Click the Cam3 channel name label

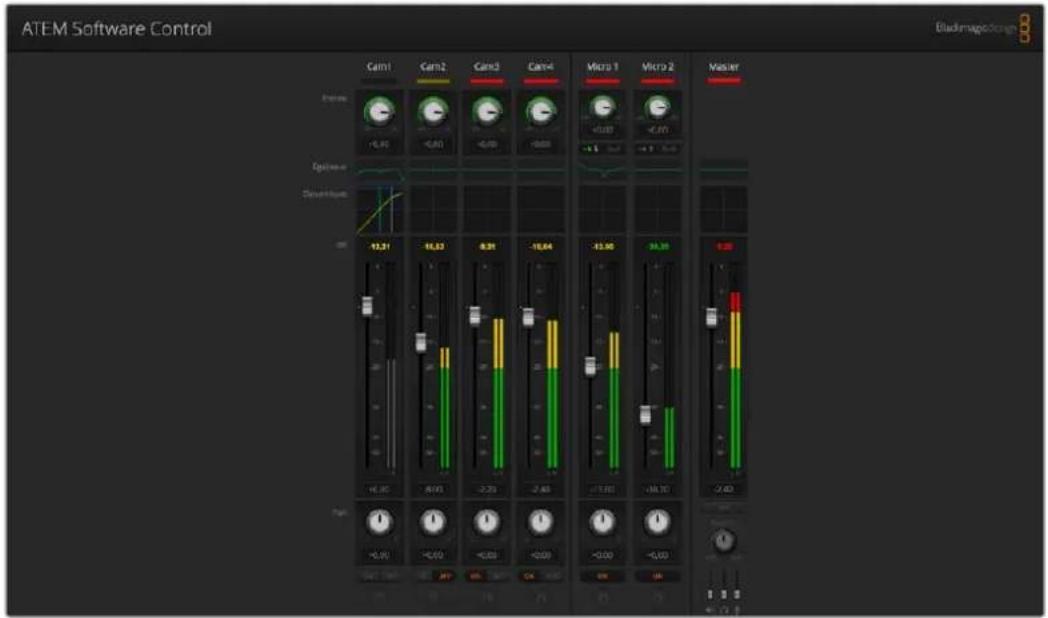487,67
